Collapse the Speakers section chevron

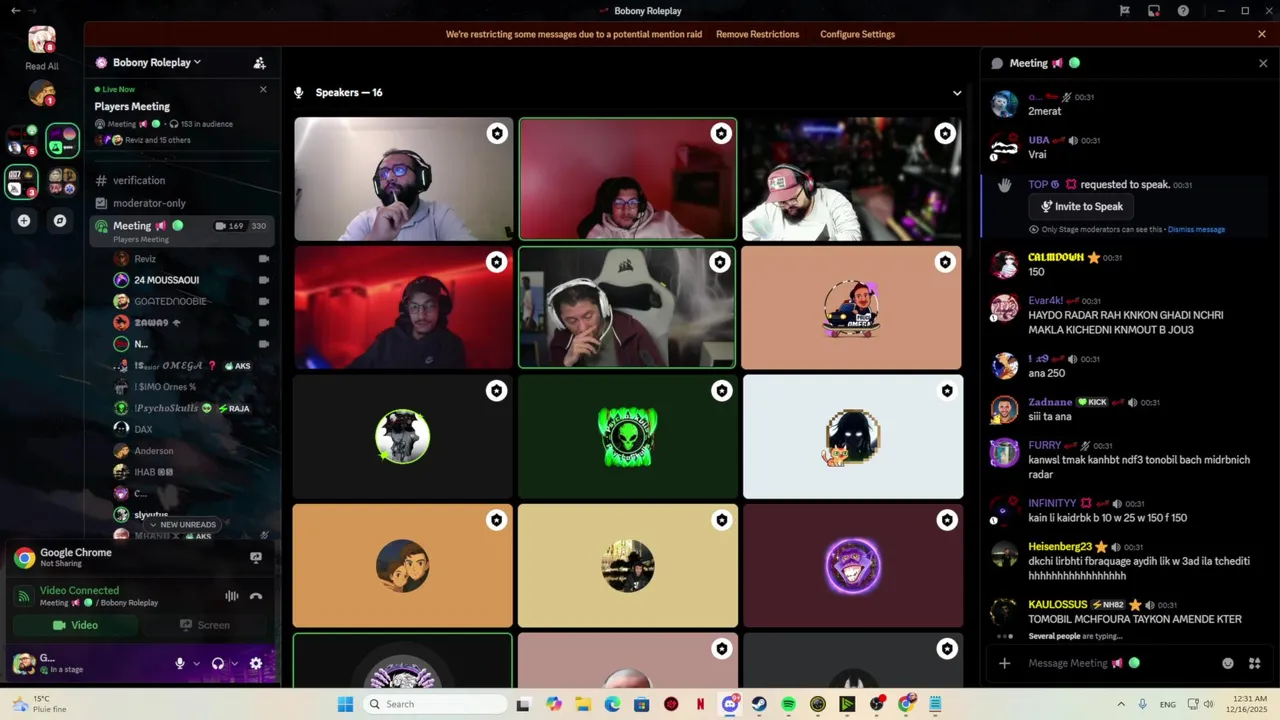tap(957, 93)
